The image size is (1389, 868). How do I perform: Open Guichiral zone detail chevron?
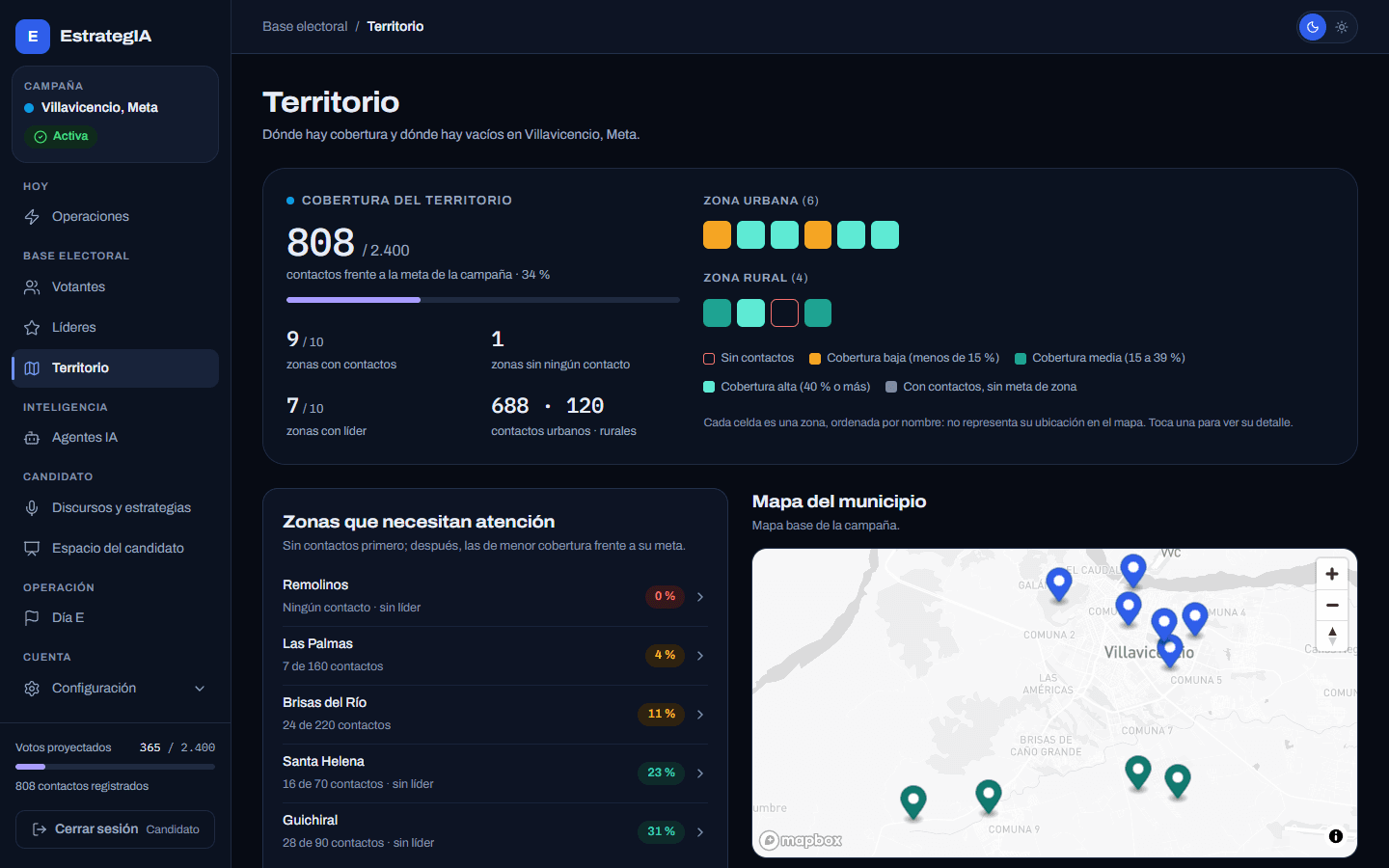(x=700, y=832)
